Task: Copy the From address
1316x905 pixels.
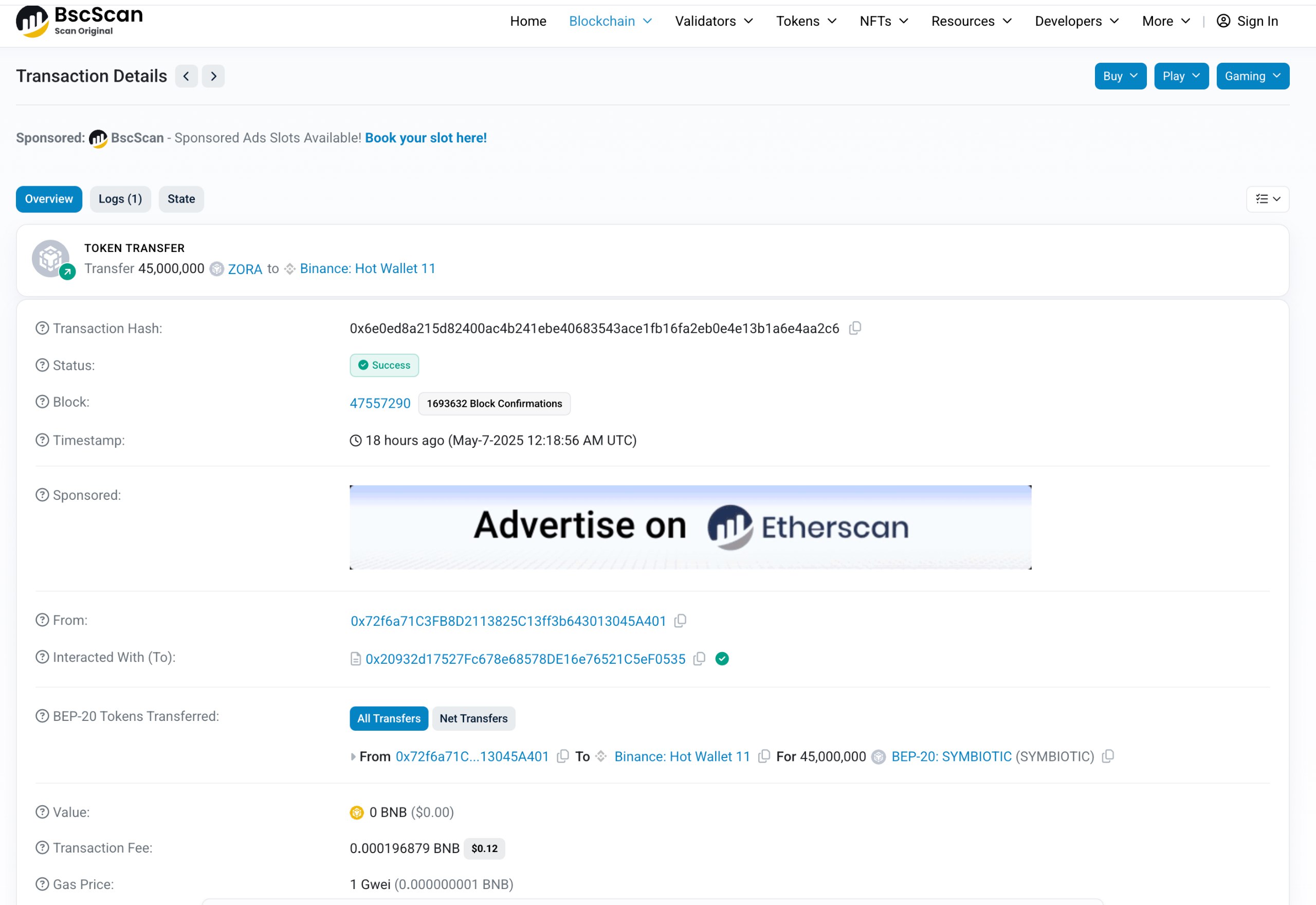Action: tap(680, 621)
